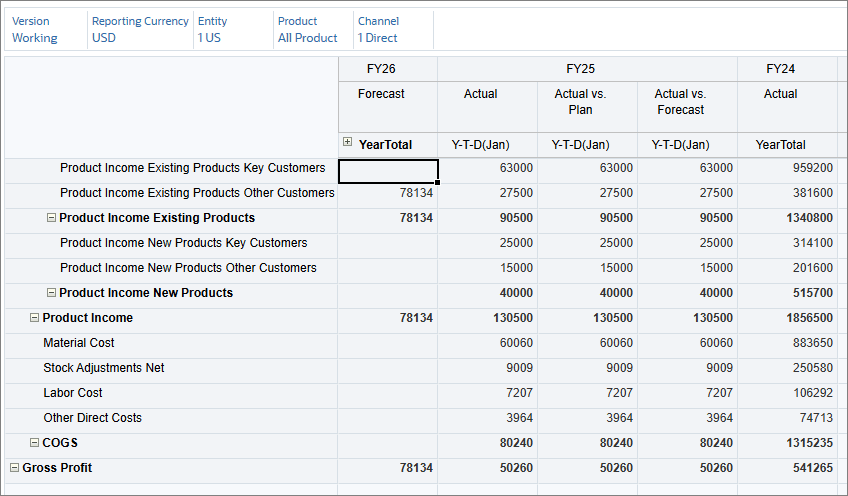Image resolution: width=848 pixels, height=496 pixels.
Task: Collapse the Product Income row
Action: (34, 318)
